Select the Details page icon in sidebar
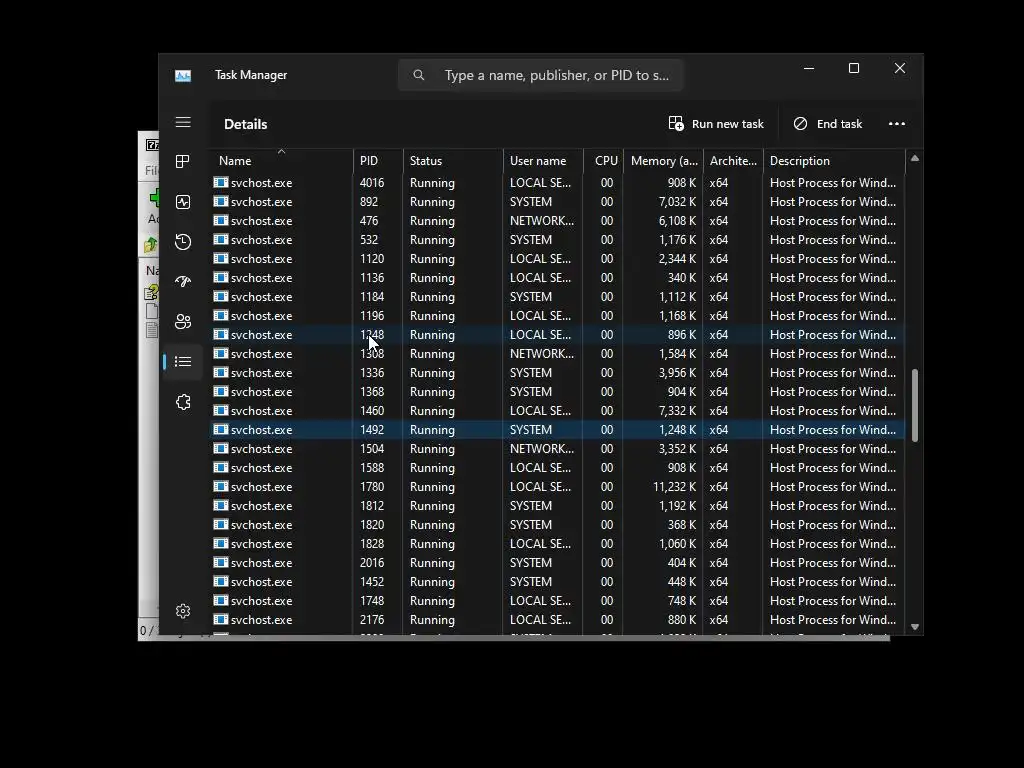The height and width of the screenshot is (768, 1024). 183,361
